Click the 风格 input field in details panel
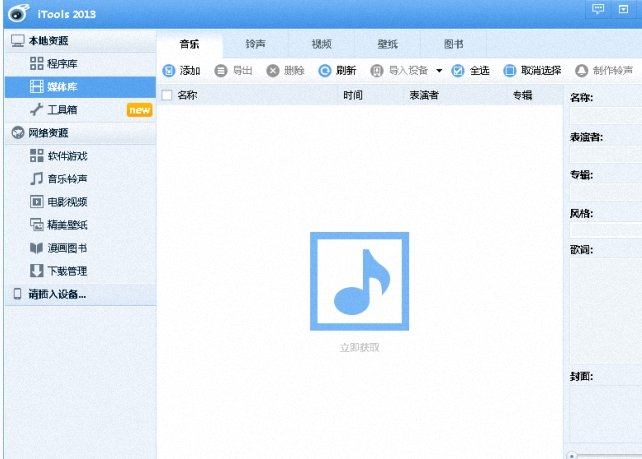 (x=606, y=230)
